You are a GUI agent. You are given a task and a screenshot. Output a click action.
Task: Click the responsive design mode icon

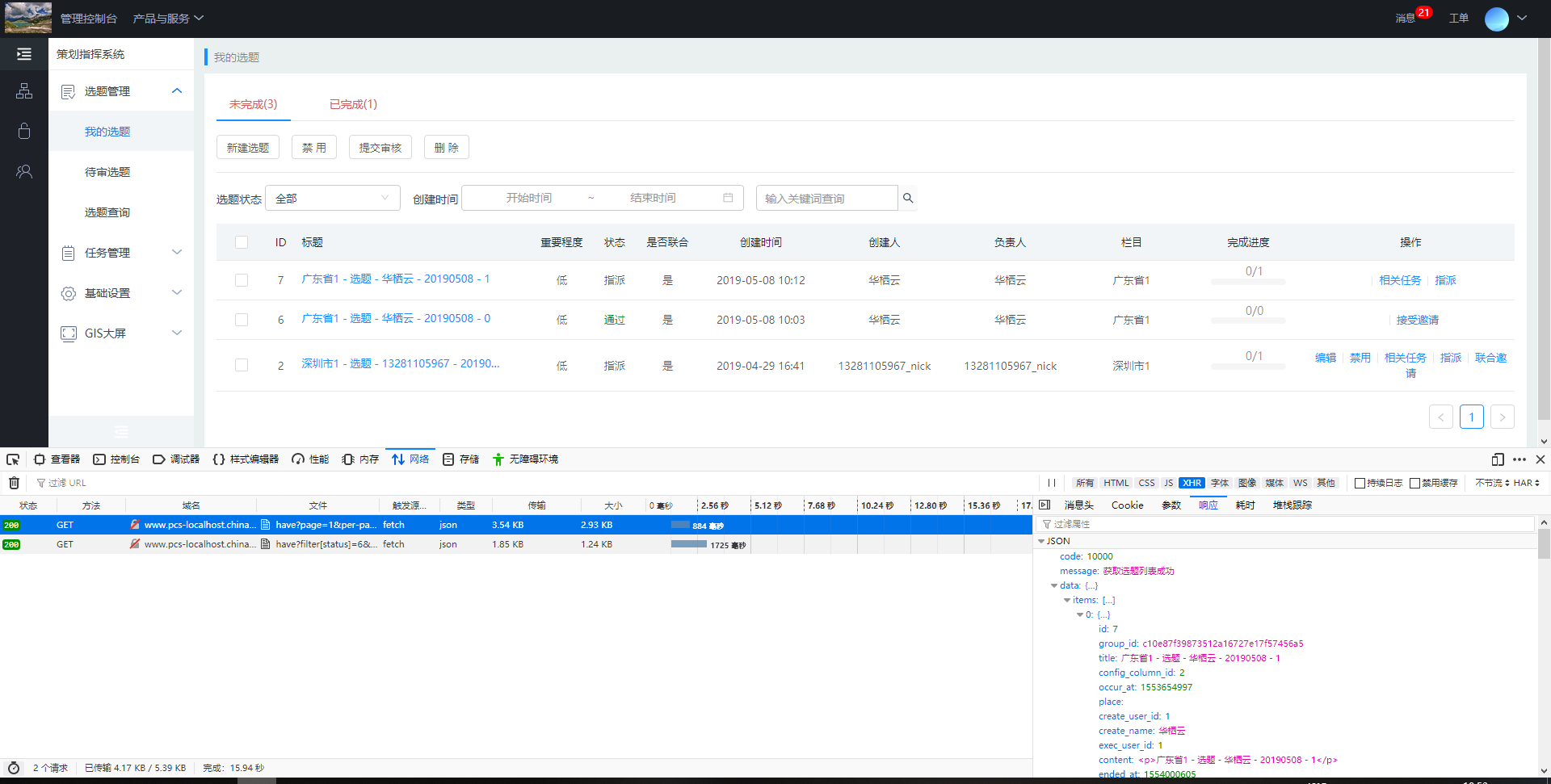point(1498,459)
